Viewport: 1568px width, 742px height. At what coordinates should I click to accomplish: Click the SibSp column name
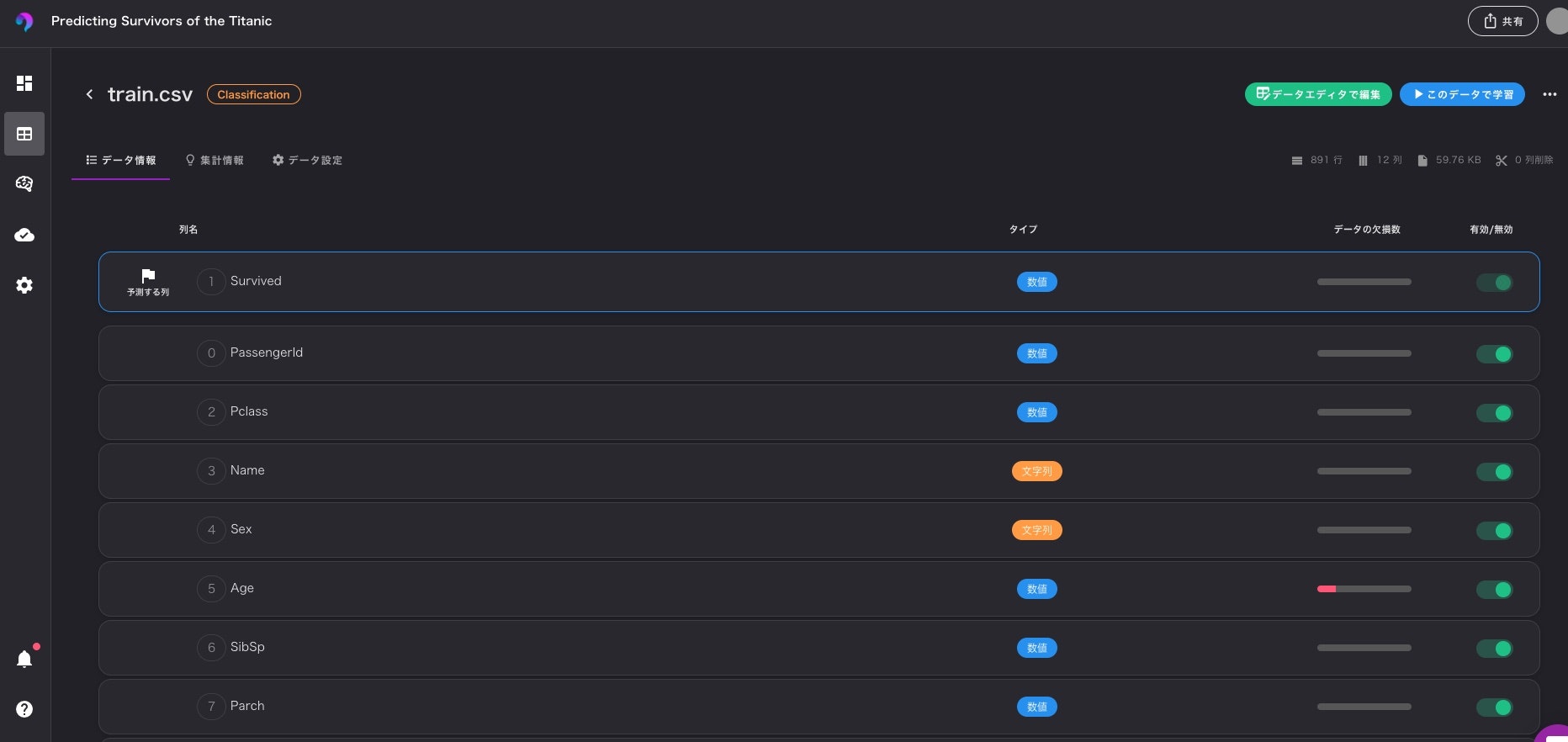247,647
